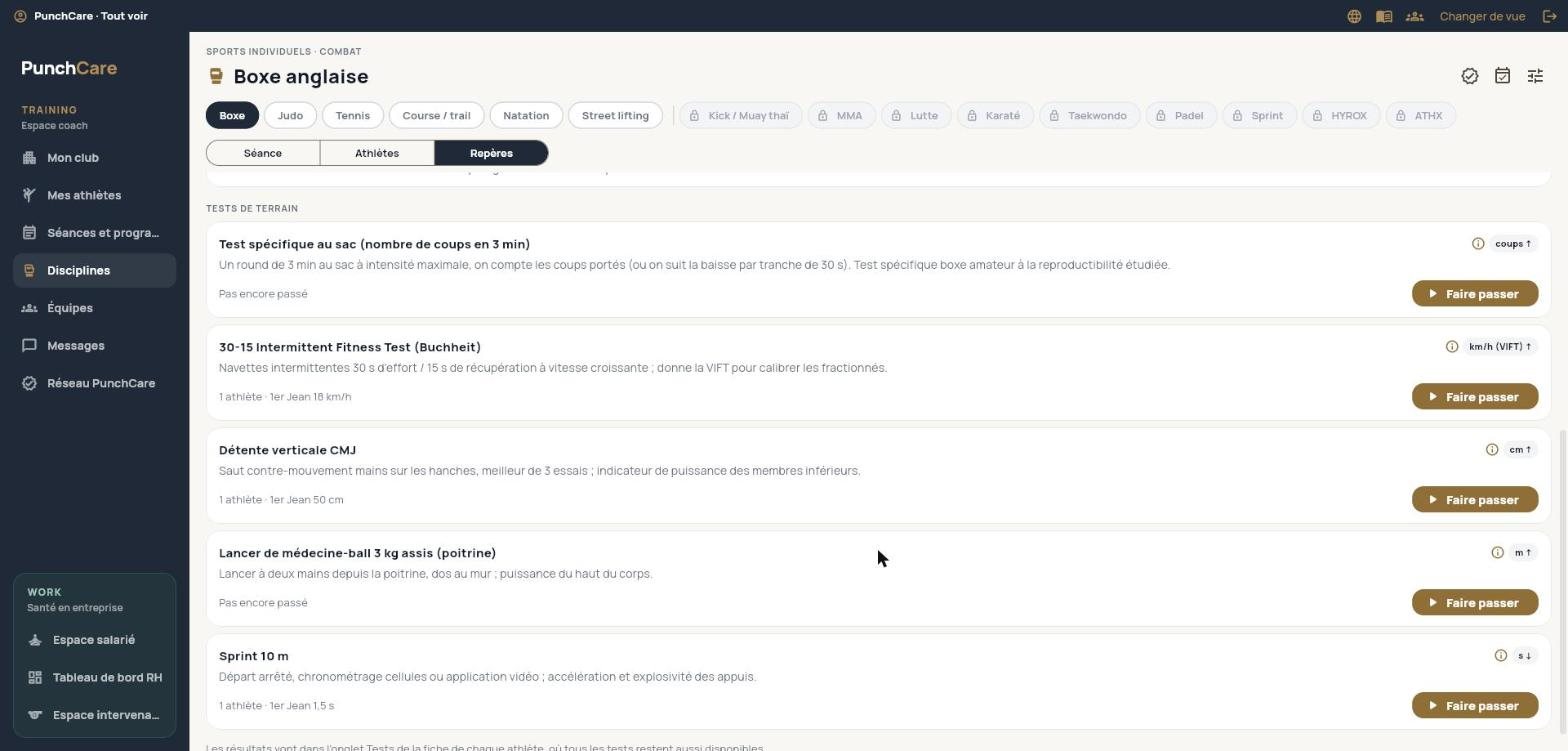Open the language globe icon
This screenshot has height=751, width=1568.
pyautogui.click(x=1354, y=16)
